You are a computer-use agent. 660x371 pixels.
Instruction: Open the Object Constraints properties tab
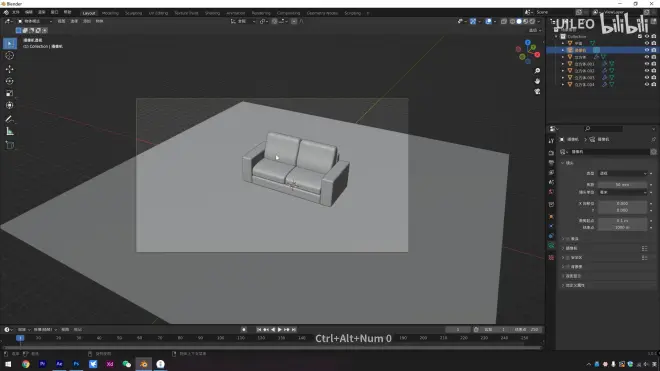(x=551, y=236)
